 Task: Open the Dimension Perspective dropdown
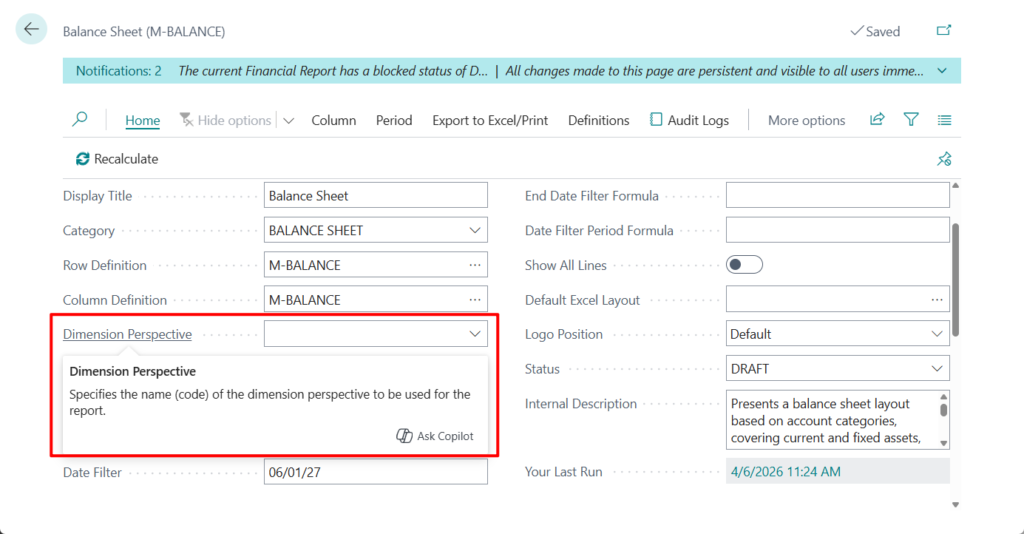pos(475,334)
